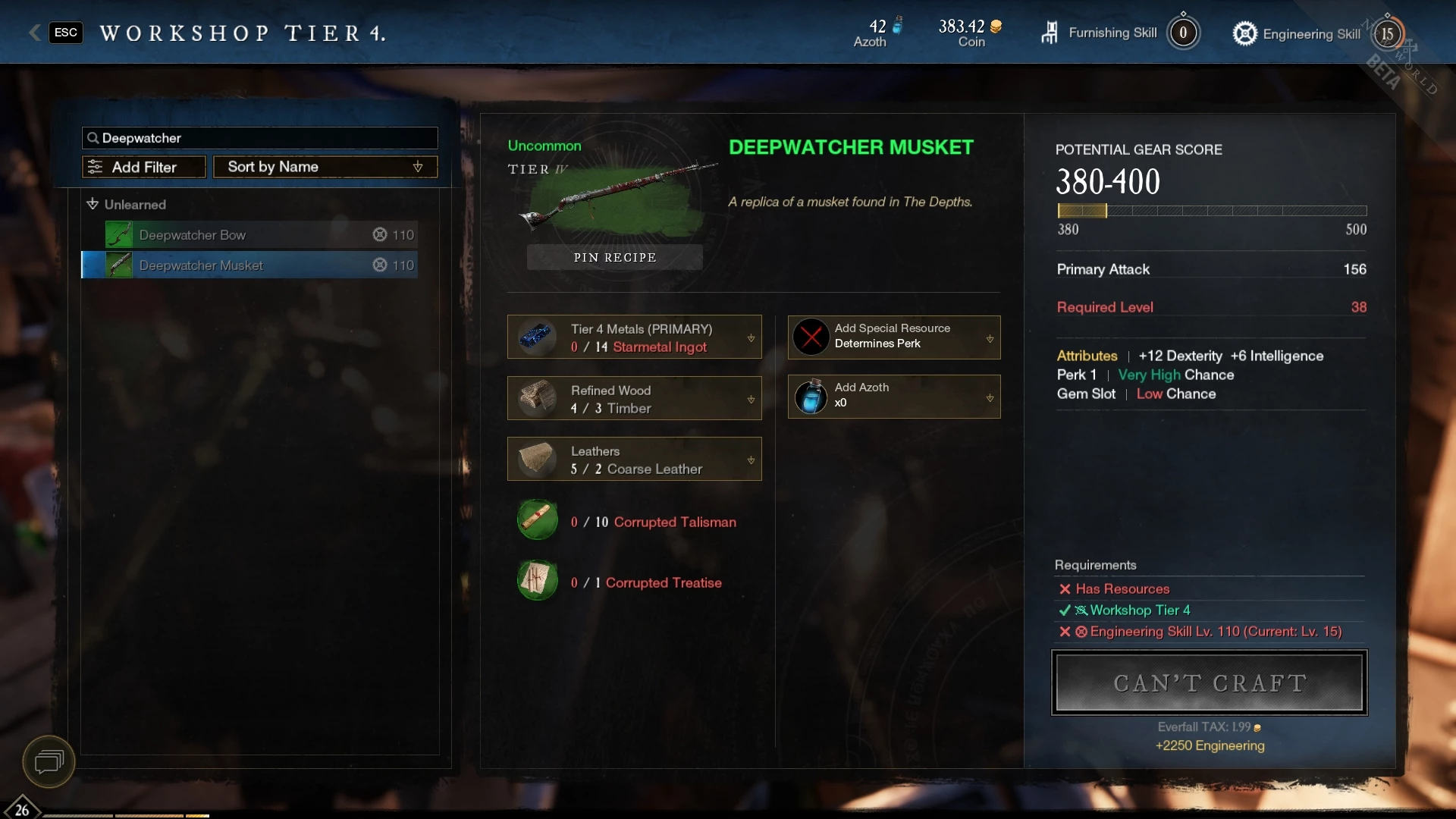Expand the Add Special Resource dropdown
The width and height of the screenshot is (1456, 819).
pyautogui.click(x=990, y=339)
